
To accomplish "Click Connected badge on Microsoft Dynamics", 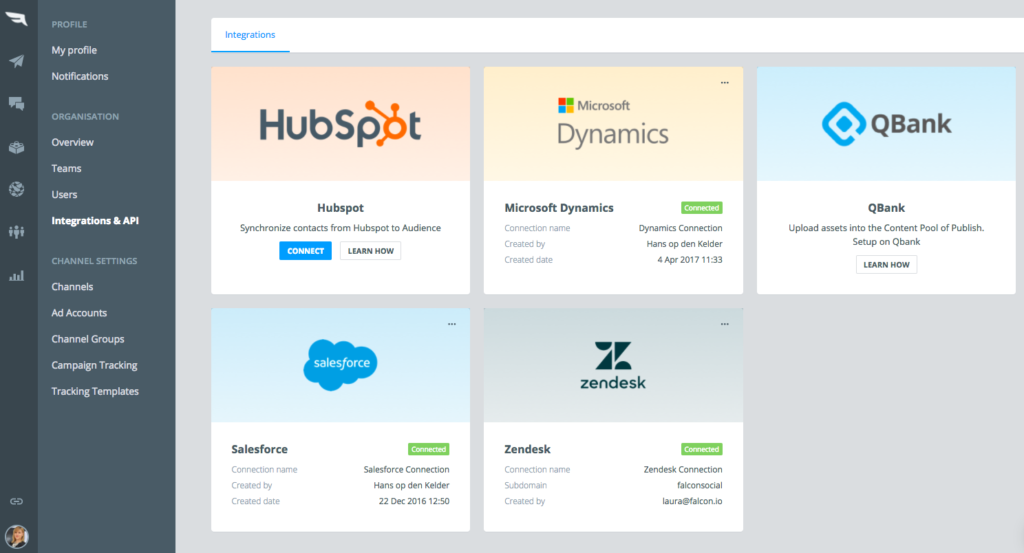I will pos(701,208).
